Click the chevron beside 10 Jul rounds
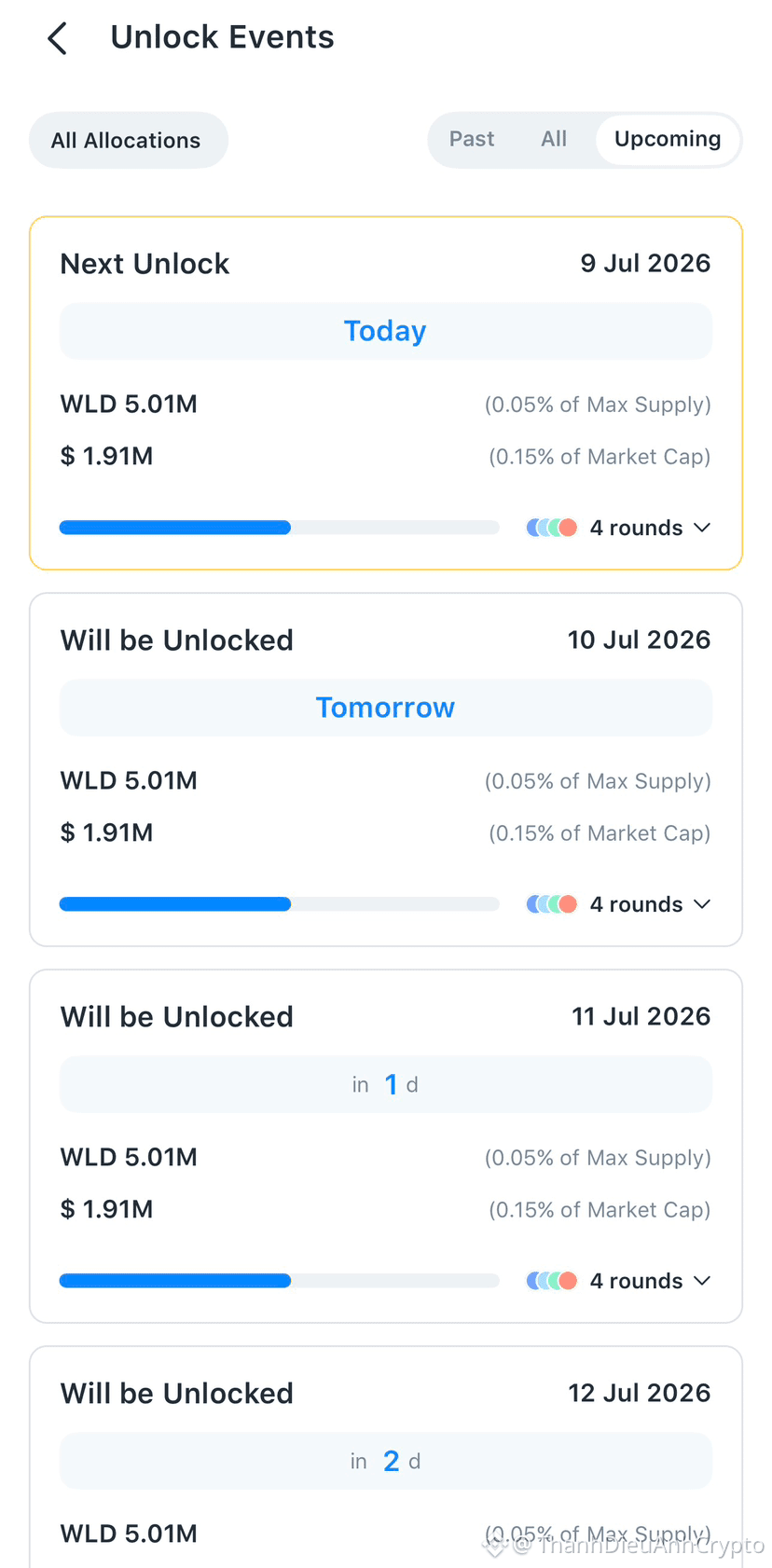This screenshot has height=1568, width=772. click(x=702, y=904)
